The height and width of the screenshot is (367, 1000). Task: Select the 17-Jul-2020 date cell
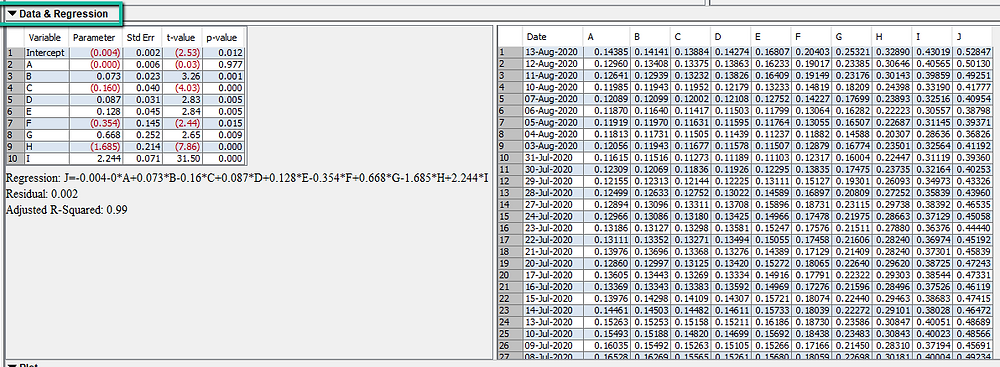(x=552, y=276)
